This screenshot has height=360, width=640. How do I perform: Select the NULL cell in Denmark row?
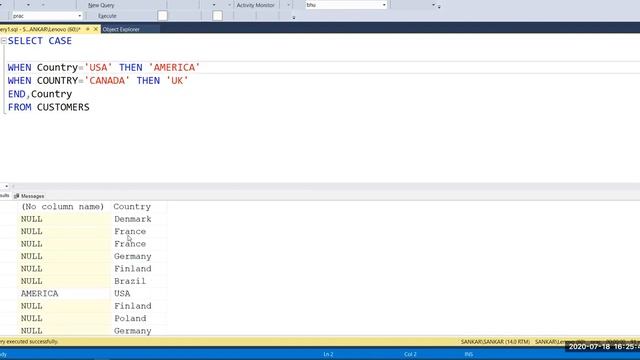[64, 219]
